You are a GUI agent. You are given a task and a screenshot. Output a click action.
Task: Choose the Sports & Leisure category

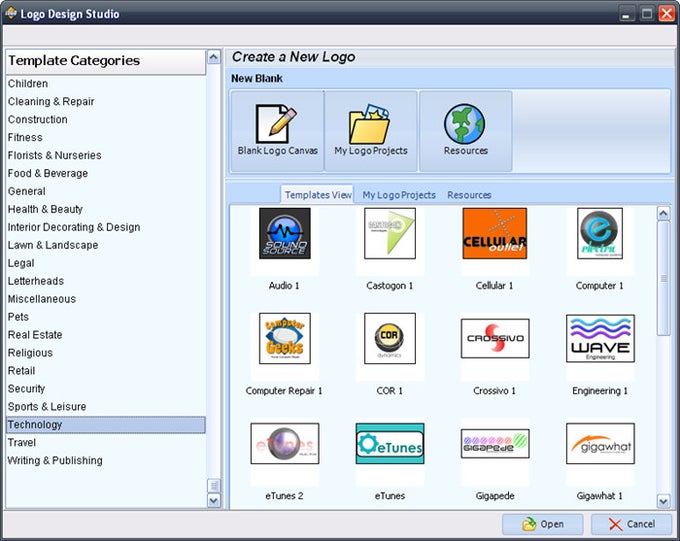coord(105,407)
